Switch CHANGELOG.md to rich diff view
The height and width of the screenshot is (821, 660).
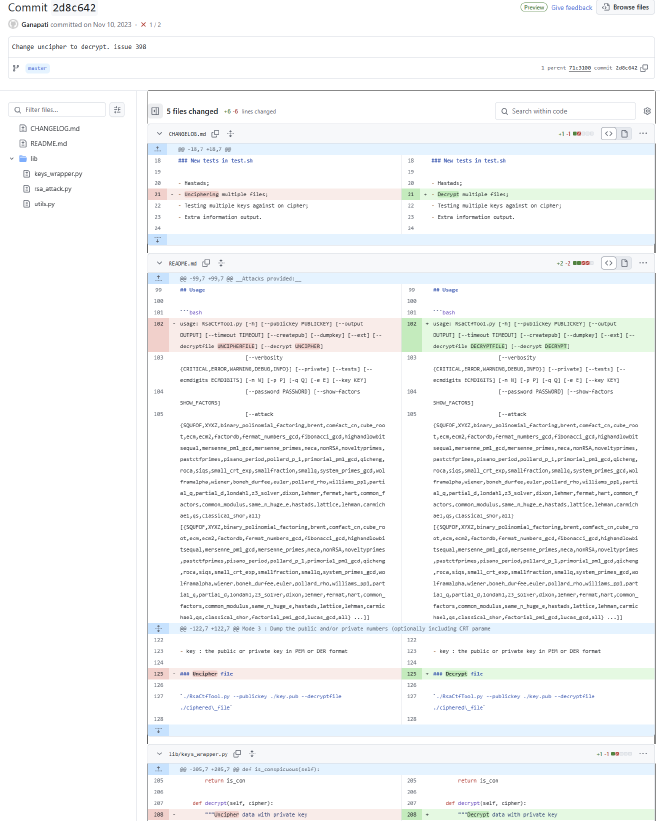(626, 133)
